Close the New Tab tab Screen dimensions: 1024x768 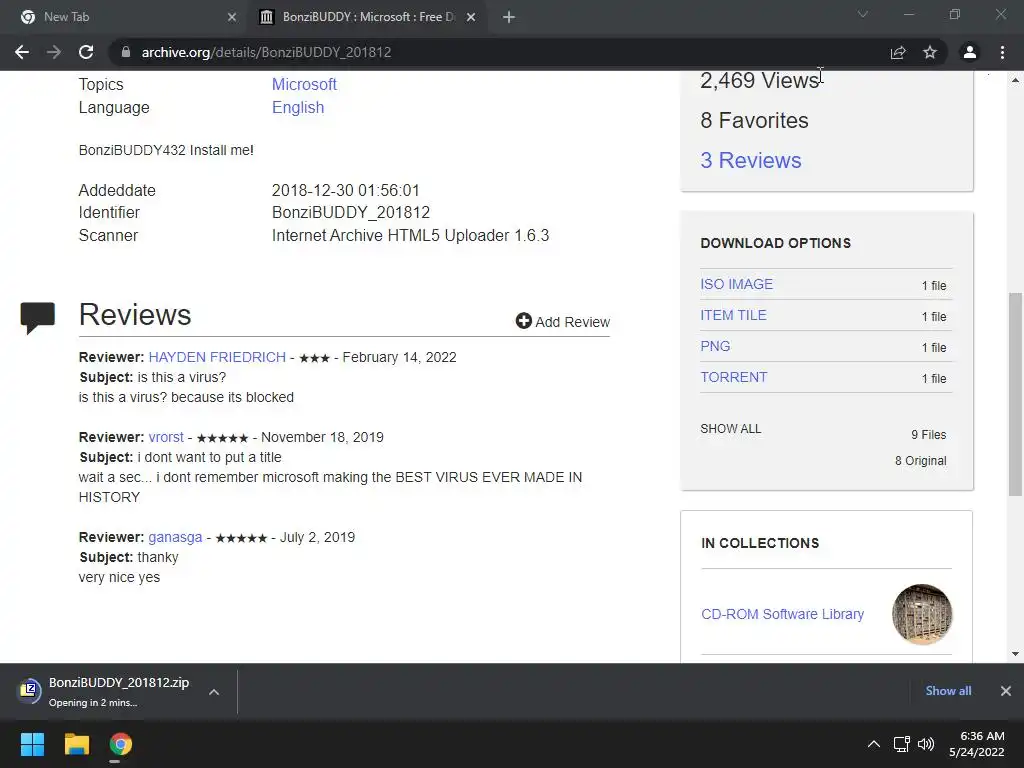232,17
